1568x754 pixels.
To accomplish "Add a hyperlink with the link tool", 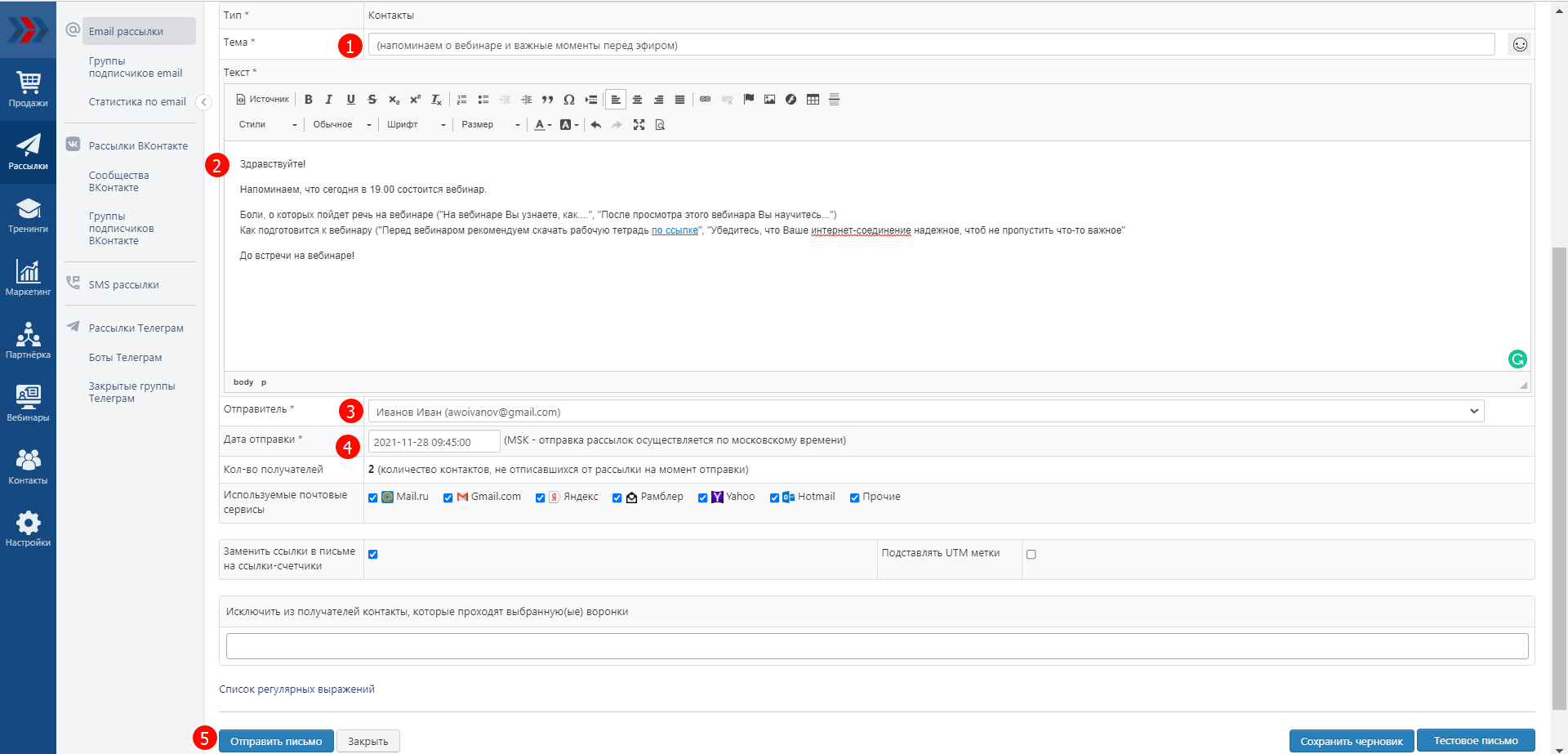I will click(705, 100).
